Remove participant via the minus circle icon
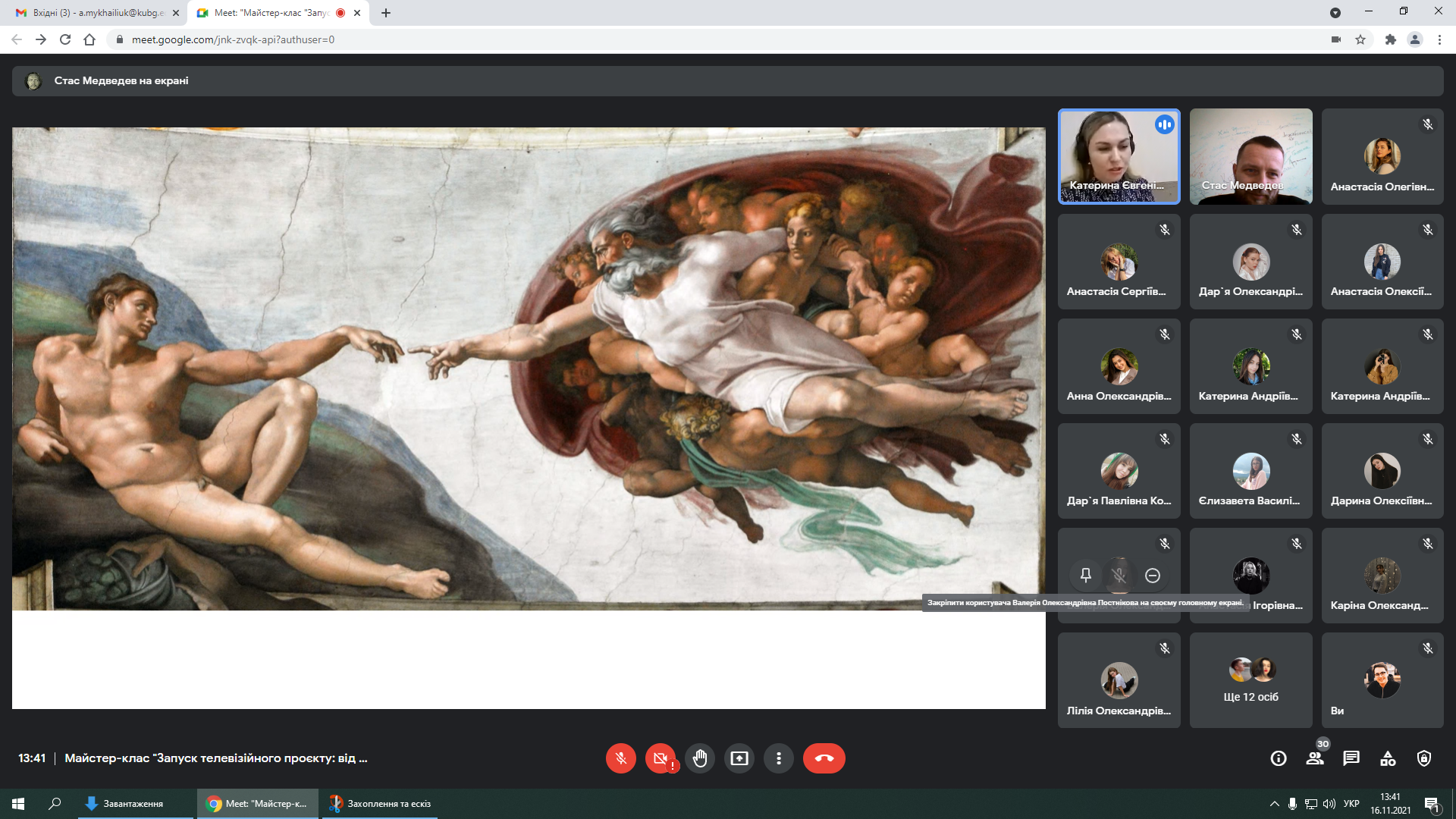 pyautogui.click(x=1153, y=576)
